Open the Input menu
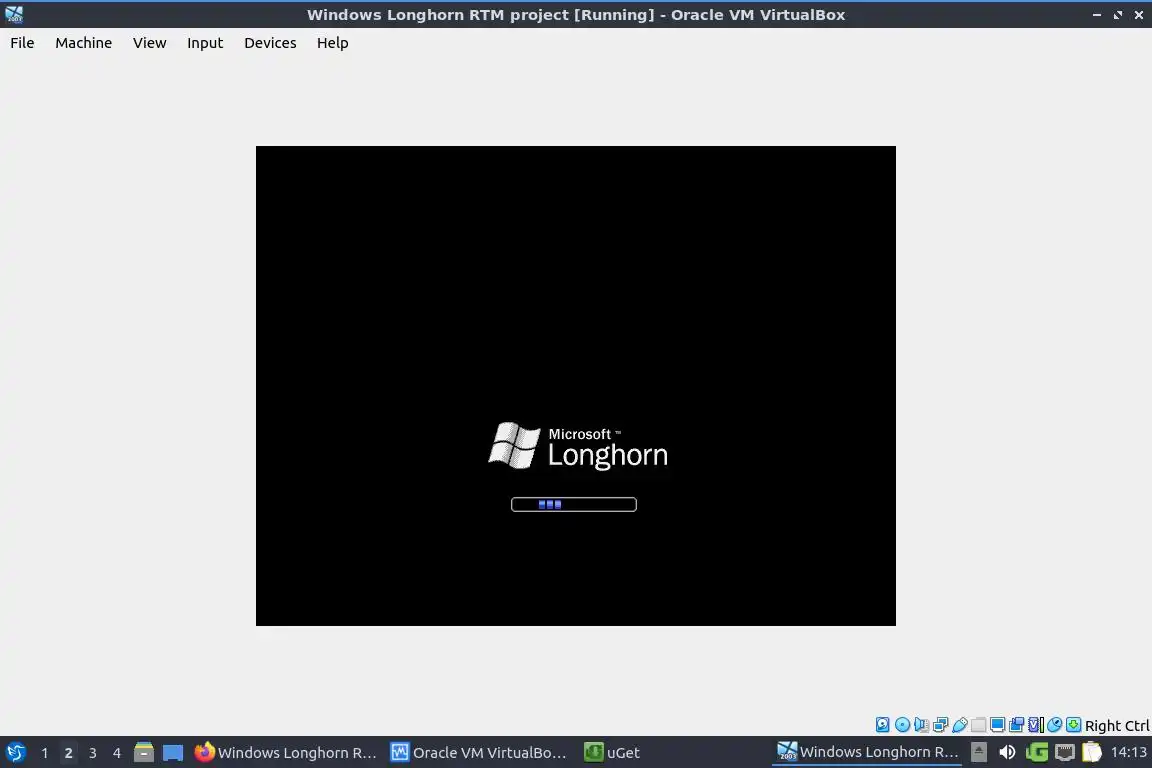 204,43
